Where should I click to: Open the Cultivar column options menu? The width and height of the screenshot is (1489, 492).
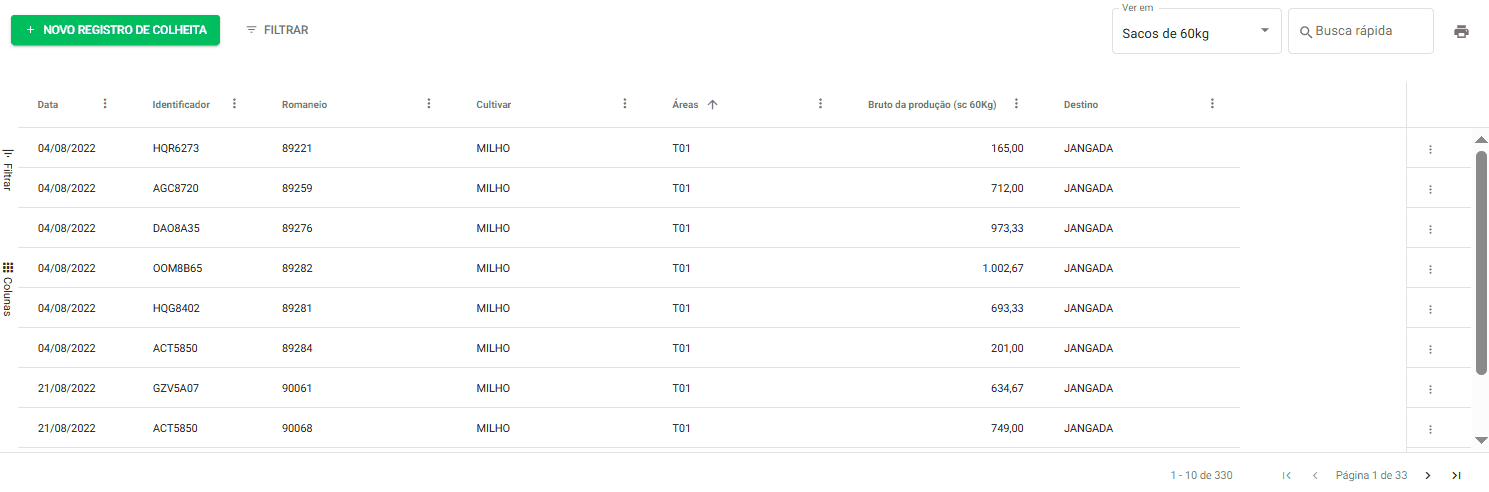pyautogui.click(x=625, y=104)
